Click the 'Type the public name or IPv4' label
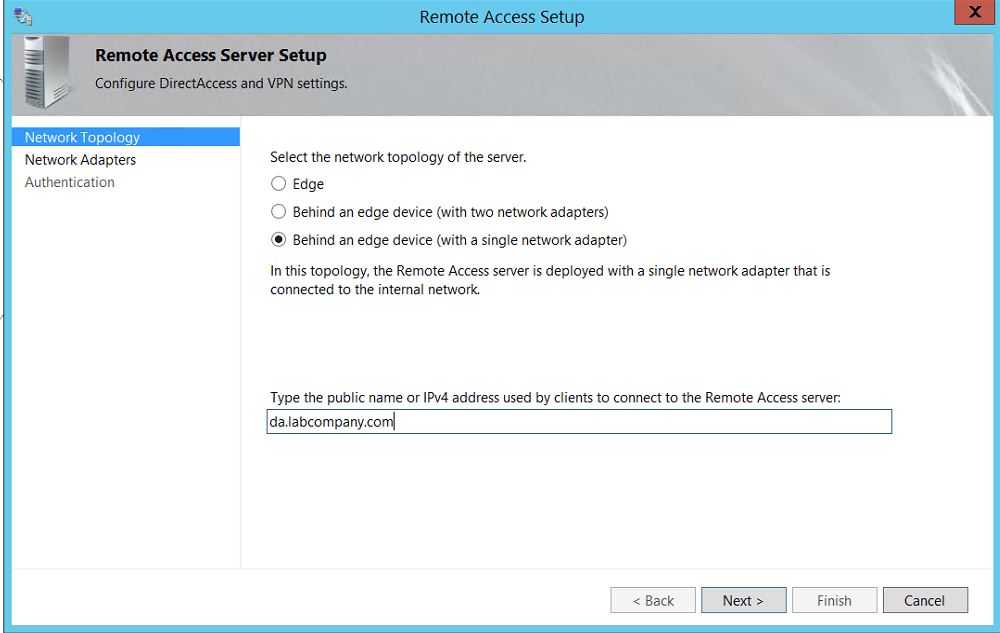This screenshot has width=1000, height=633. 555,398
